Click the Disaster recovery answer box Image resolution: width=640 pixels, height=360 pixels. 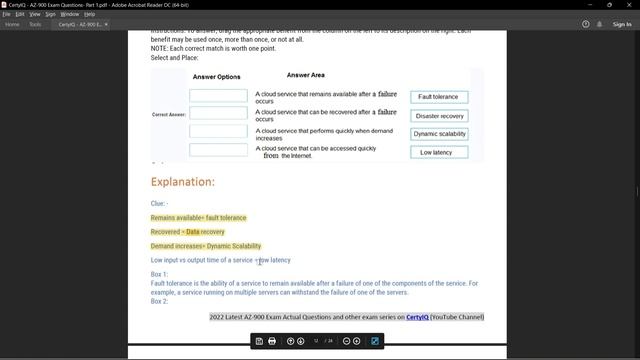[x=439, y=116]
